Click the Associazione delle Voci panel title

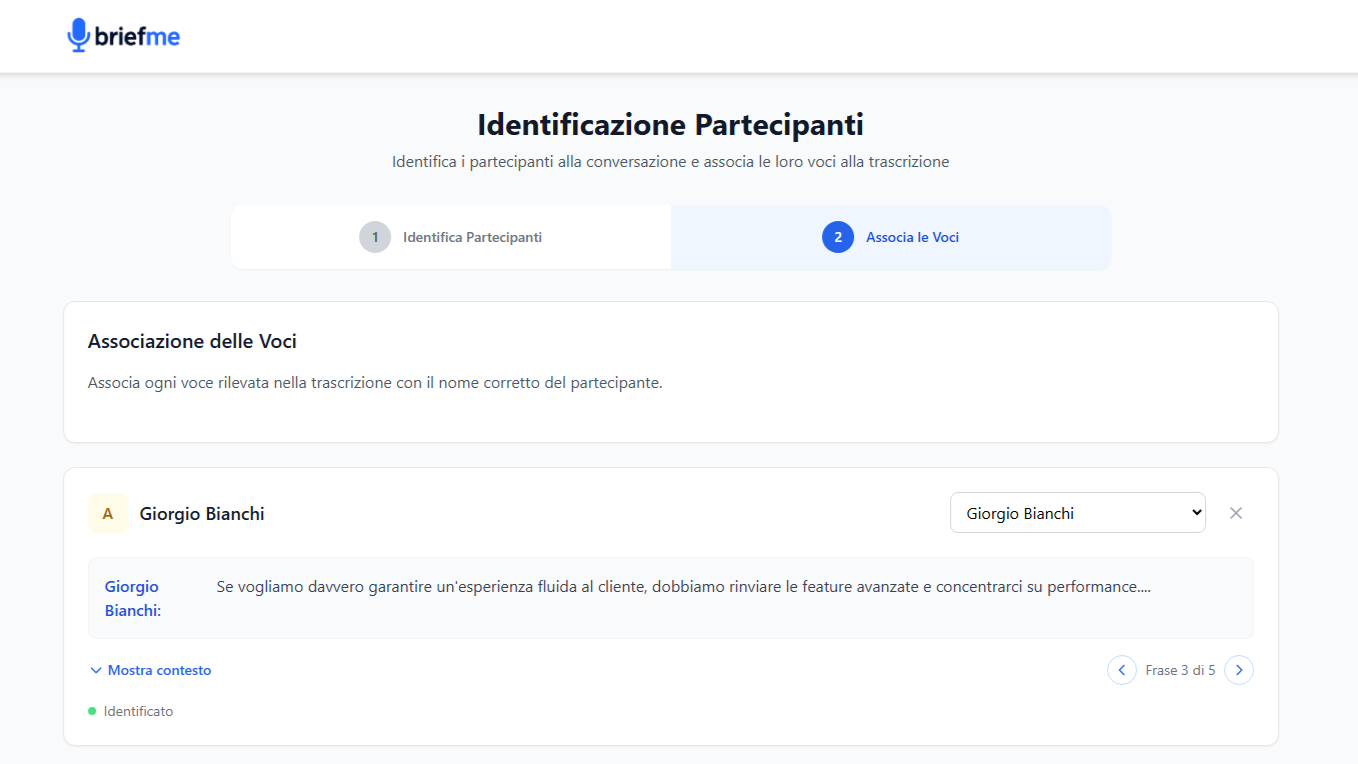(191, 341)
